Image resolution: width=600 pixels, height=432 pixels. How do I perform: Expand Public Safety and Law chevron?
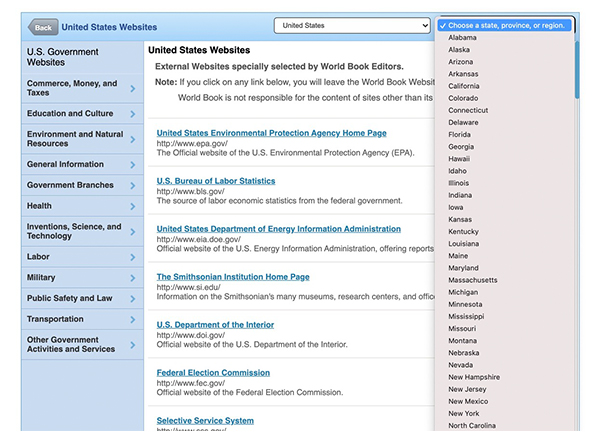(133, 298)
